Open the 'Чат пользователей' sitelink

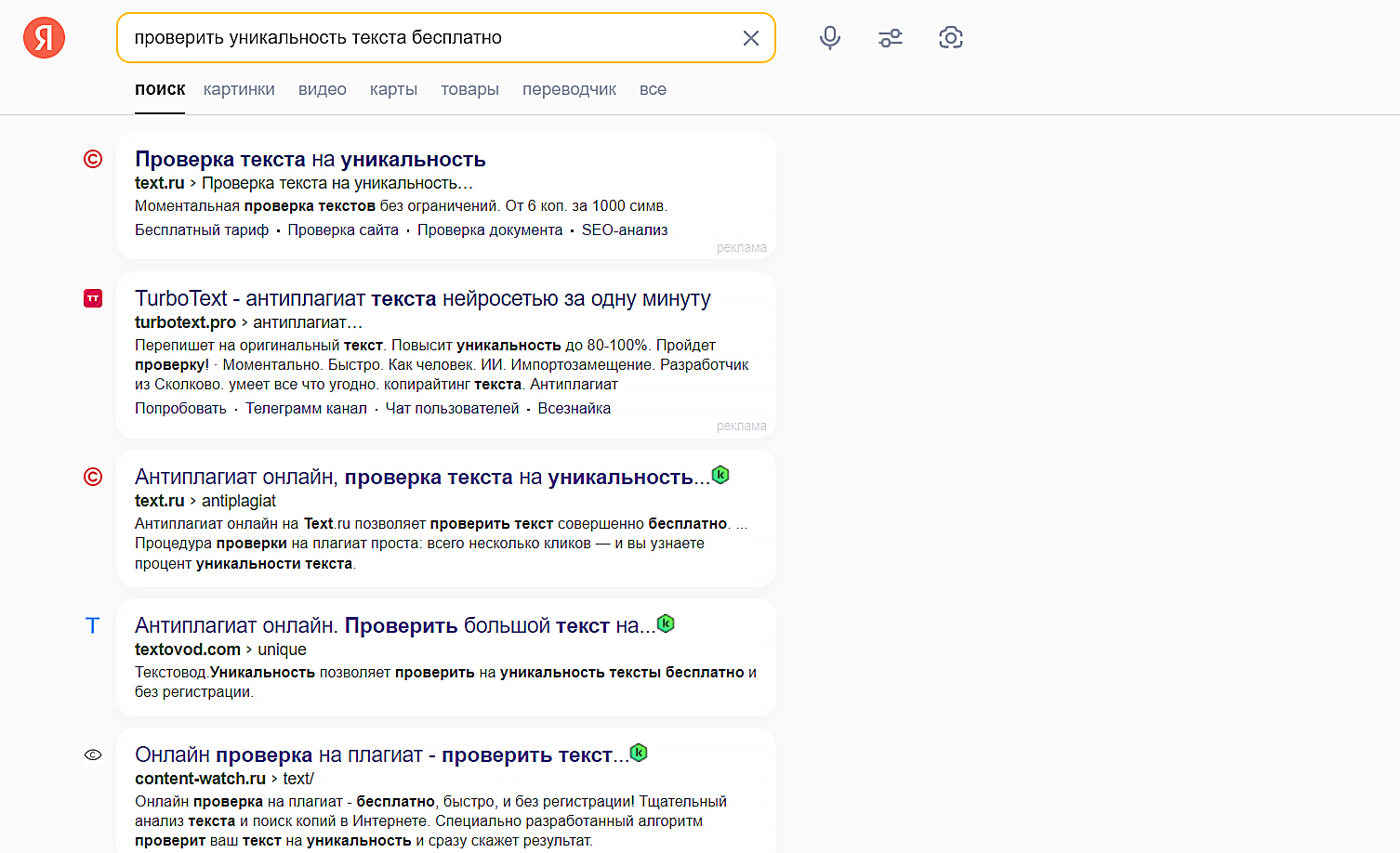click(x=452, y=408)
